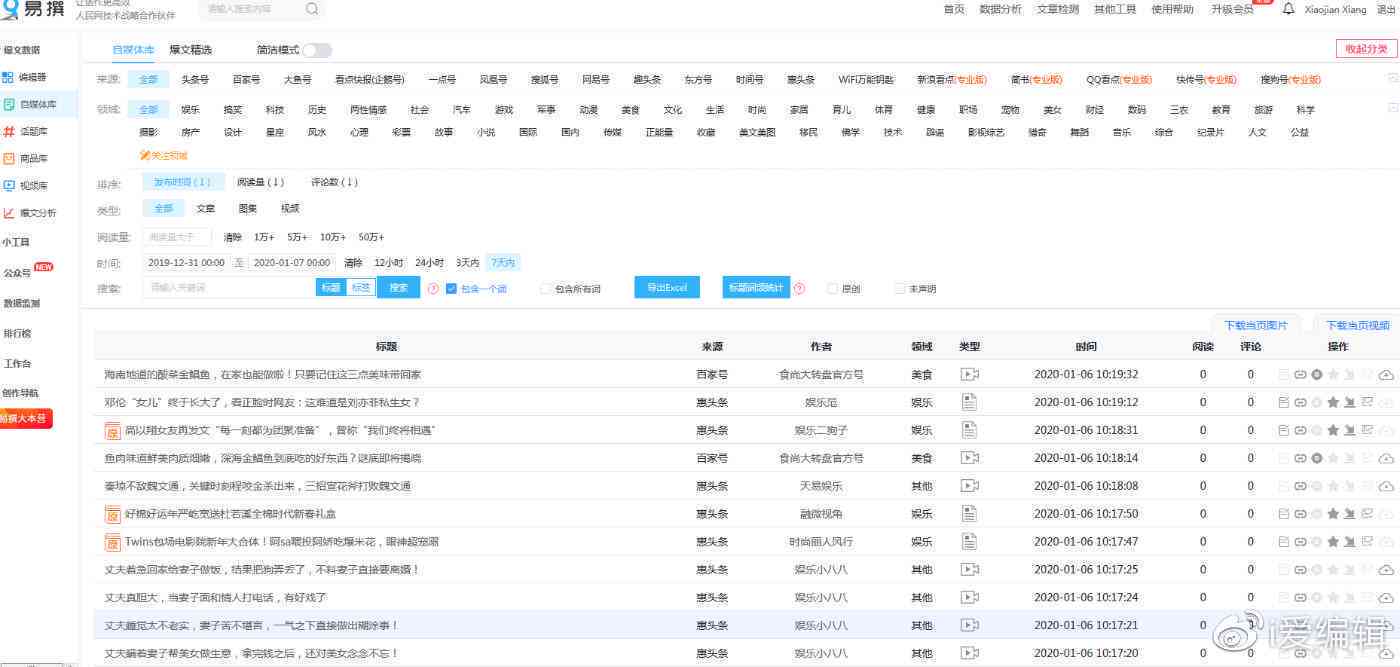Select the 10万+ reading filter
The width and height of the screenshot is (1400, 667).
(333, 237)
